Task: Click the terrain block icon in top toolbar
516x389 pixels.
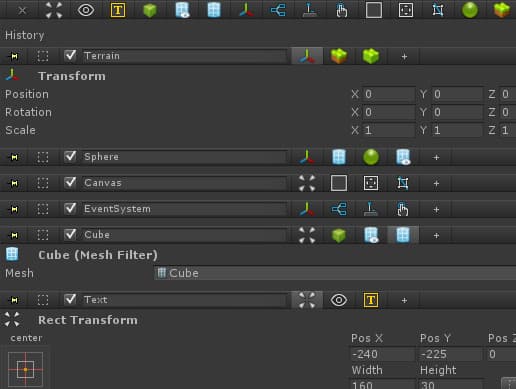Action: point(502,10)
